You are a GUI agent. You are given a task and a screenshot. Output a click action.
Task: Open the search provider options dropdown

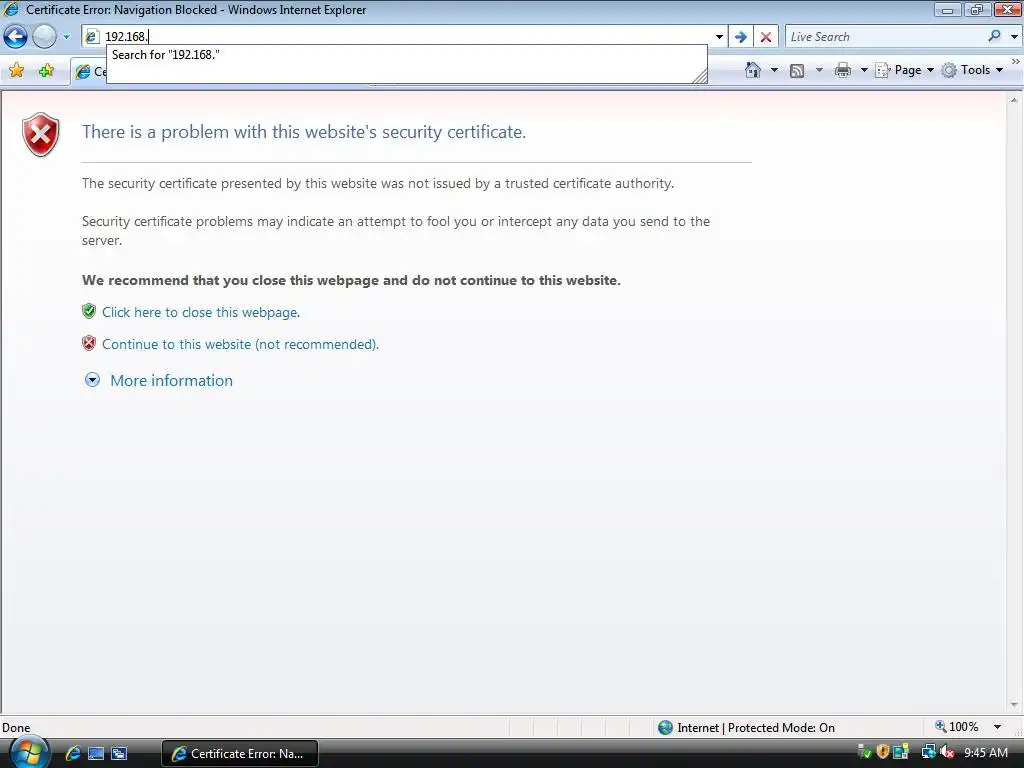pyautogui.click(x=1014, y=37)
